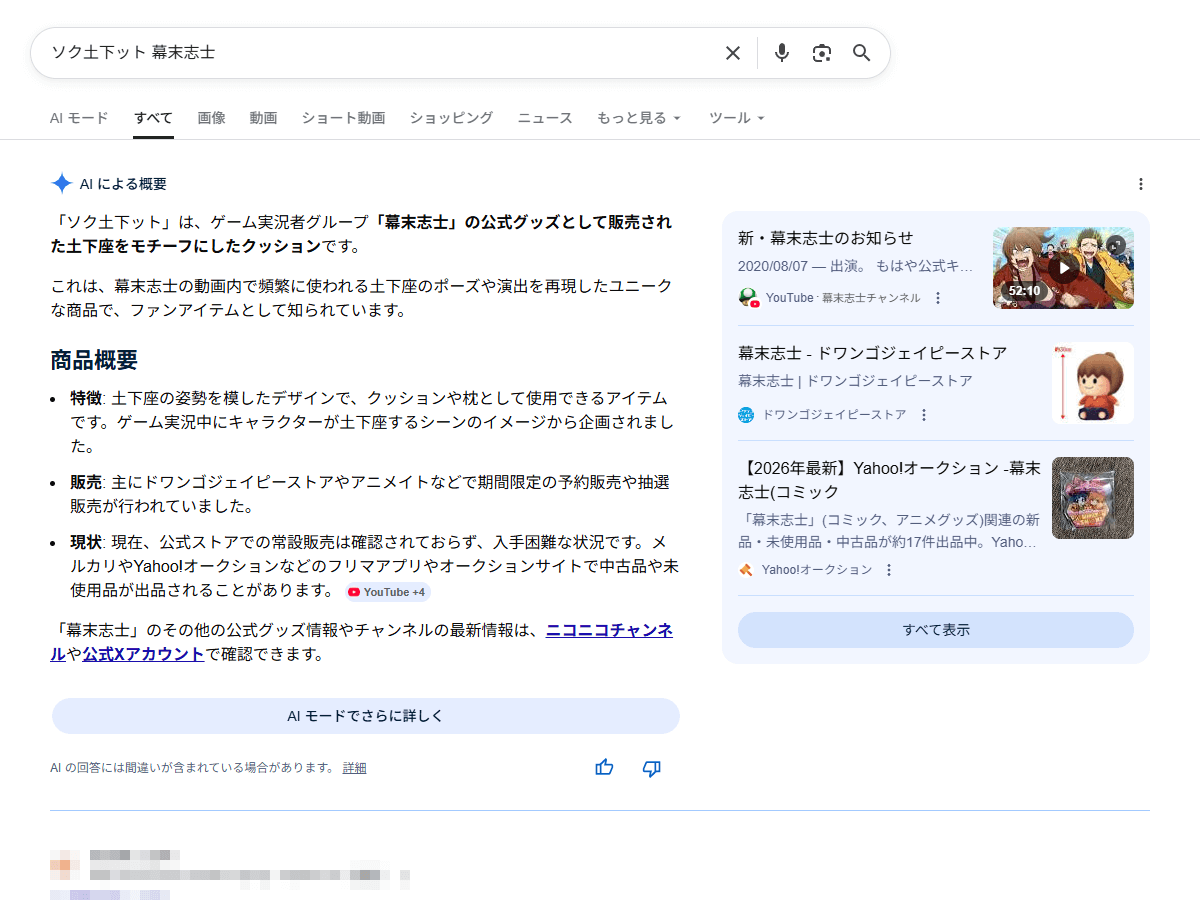Click in the search box text field
The height and width of the screenshot is (900, 1200).
click(x=380, y=53)
